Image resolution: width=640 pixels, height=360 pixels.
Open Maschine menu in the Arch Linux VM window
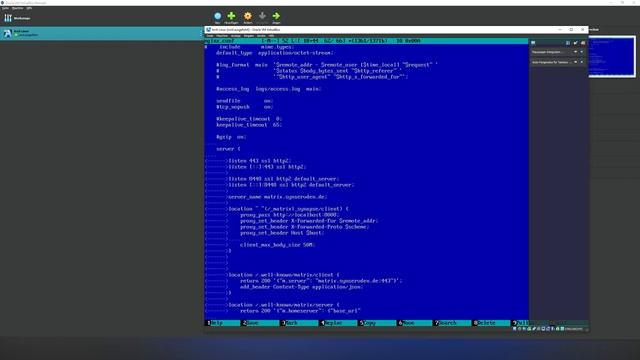click(222, 36)
